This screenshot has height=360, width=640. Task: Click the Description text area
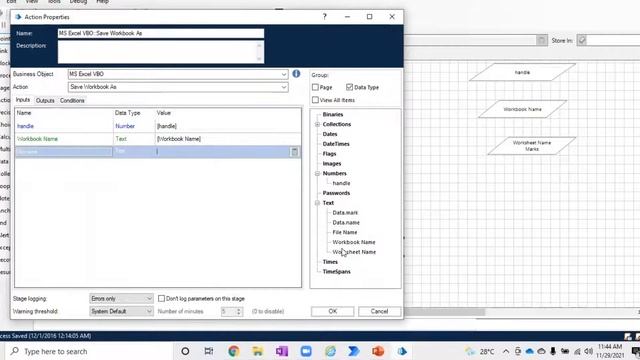(x=157, y=52)
